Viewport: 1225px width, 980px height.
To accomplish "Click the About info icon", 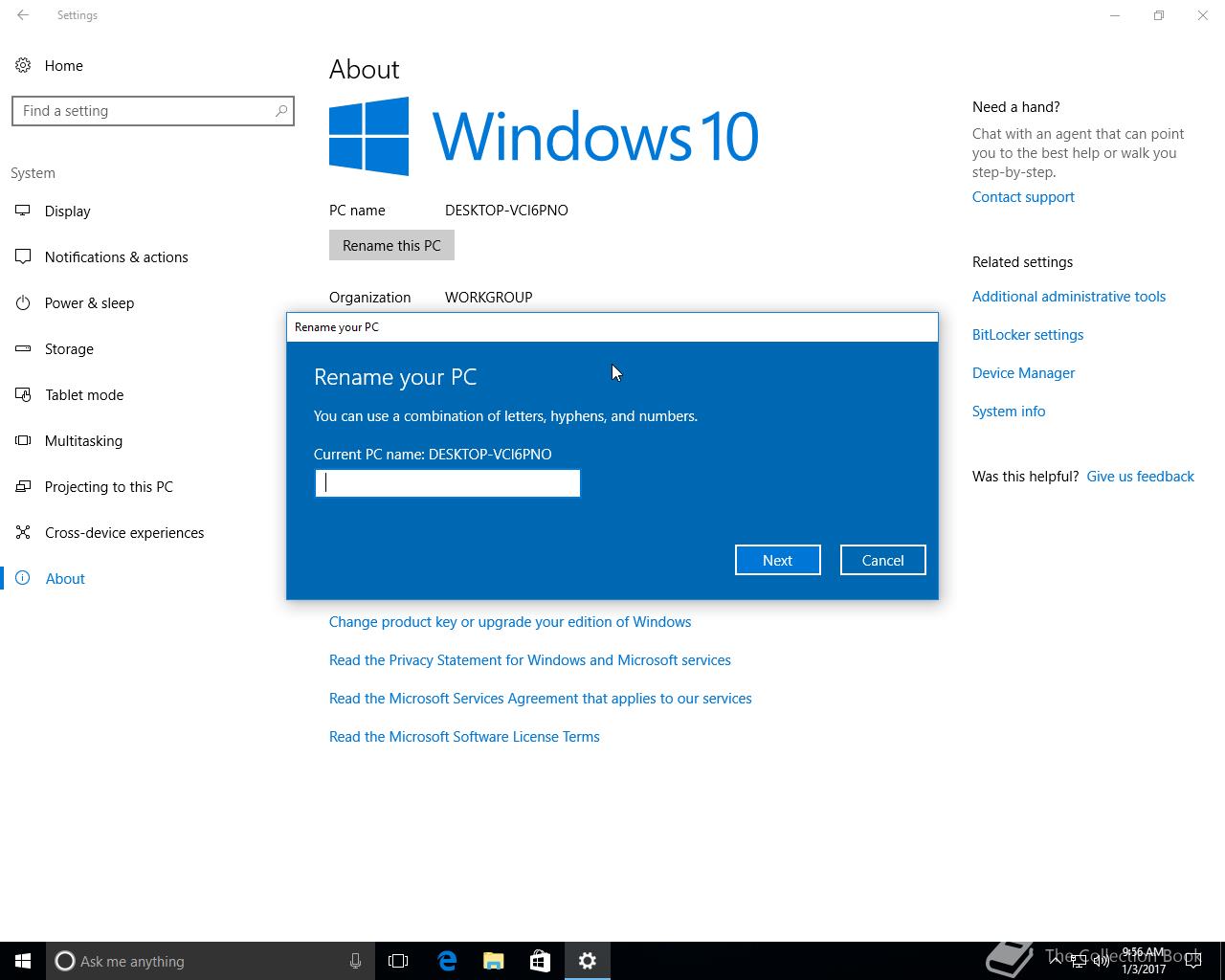I will point(23,578).
